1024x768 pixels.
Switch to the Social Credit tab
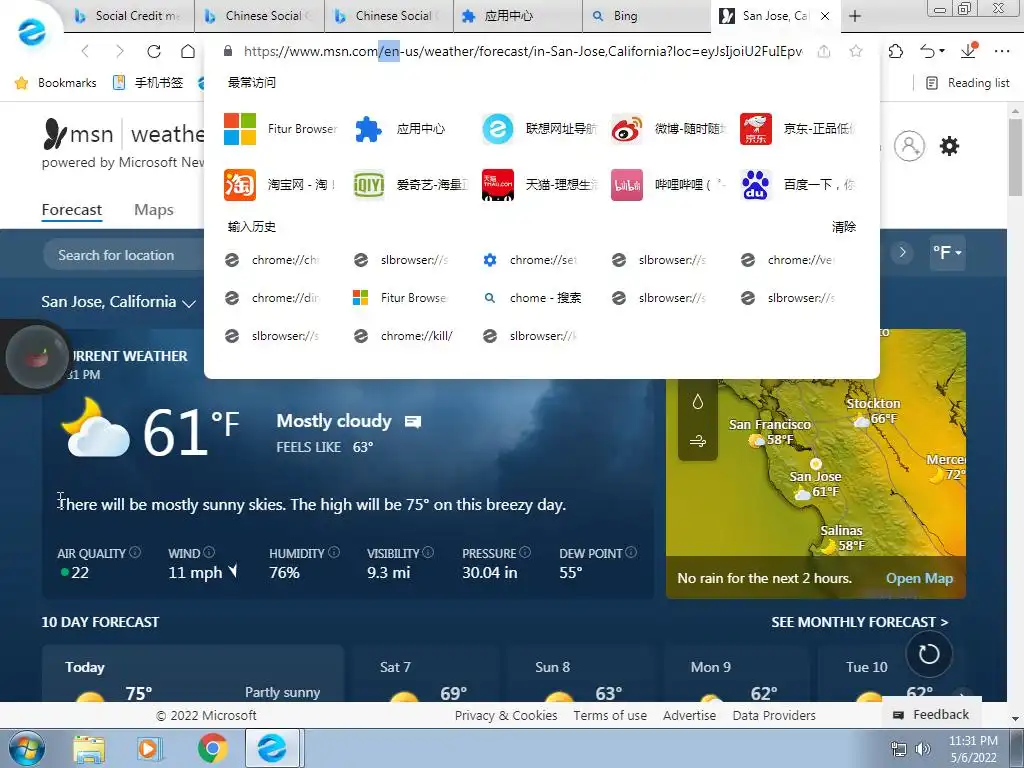129,16
